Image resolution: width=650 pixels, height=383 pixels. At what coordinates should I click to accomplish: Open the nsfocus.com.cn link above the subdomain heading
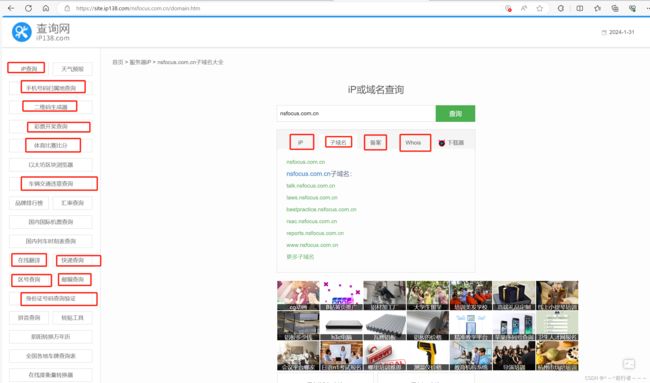306,162
